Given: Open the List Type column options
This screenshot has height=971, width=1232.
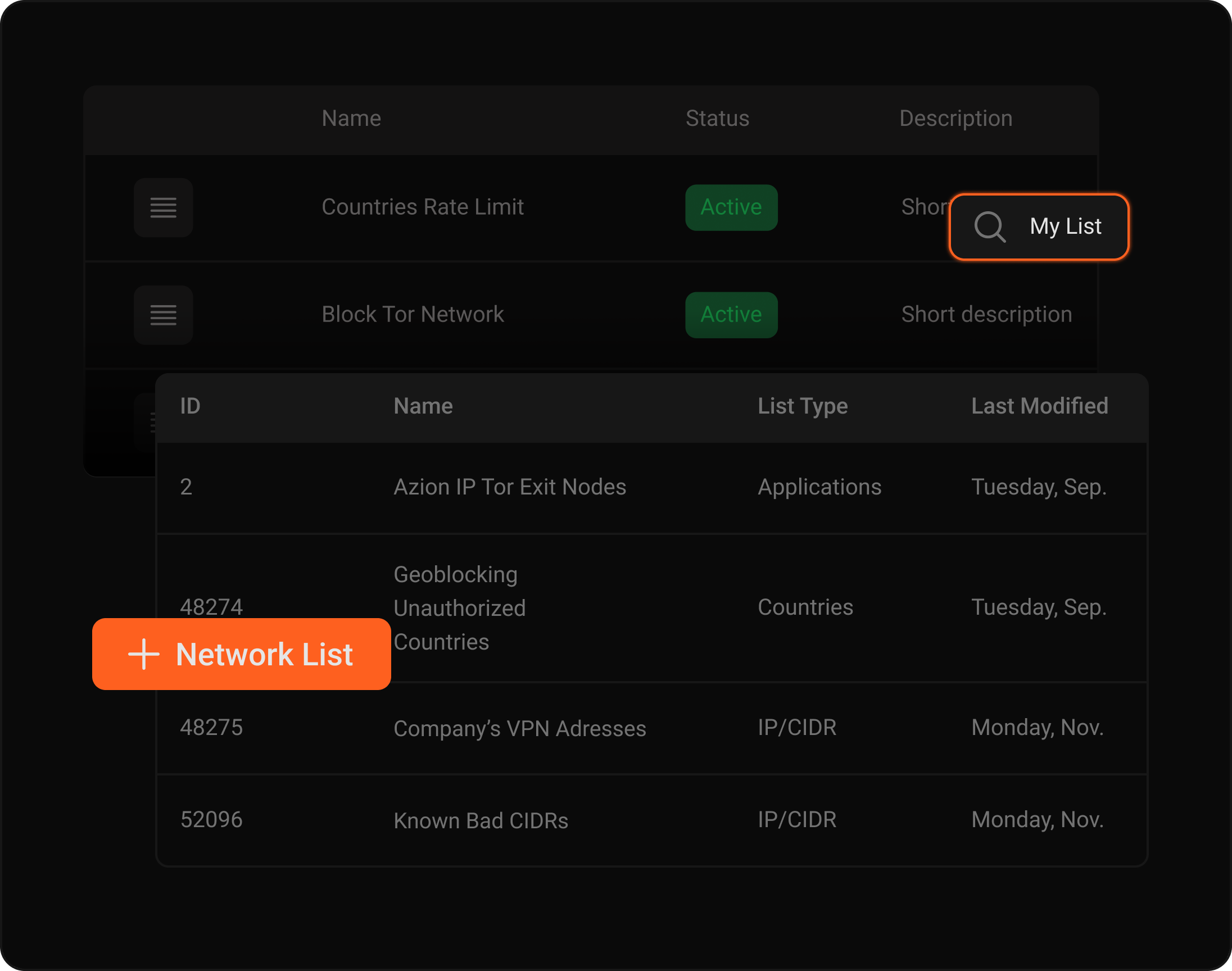Looking at the screenshot, I should pos(803,406).
